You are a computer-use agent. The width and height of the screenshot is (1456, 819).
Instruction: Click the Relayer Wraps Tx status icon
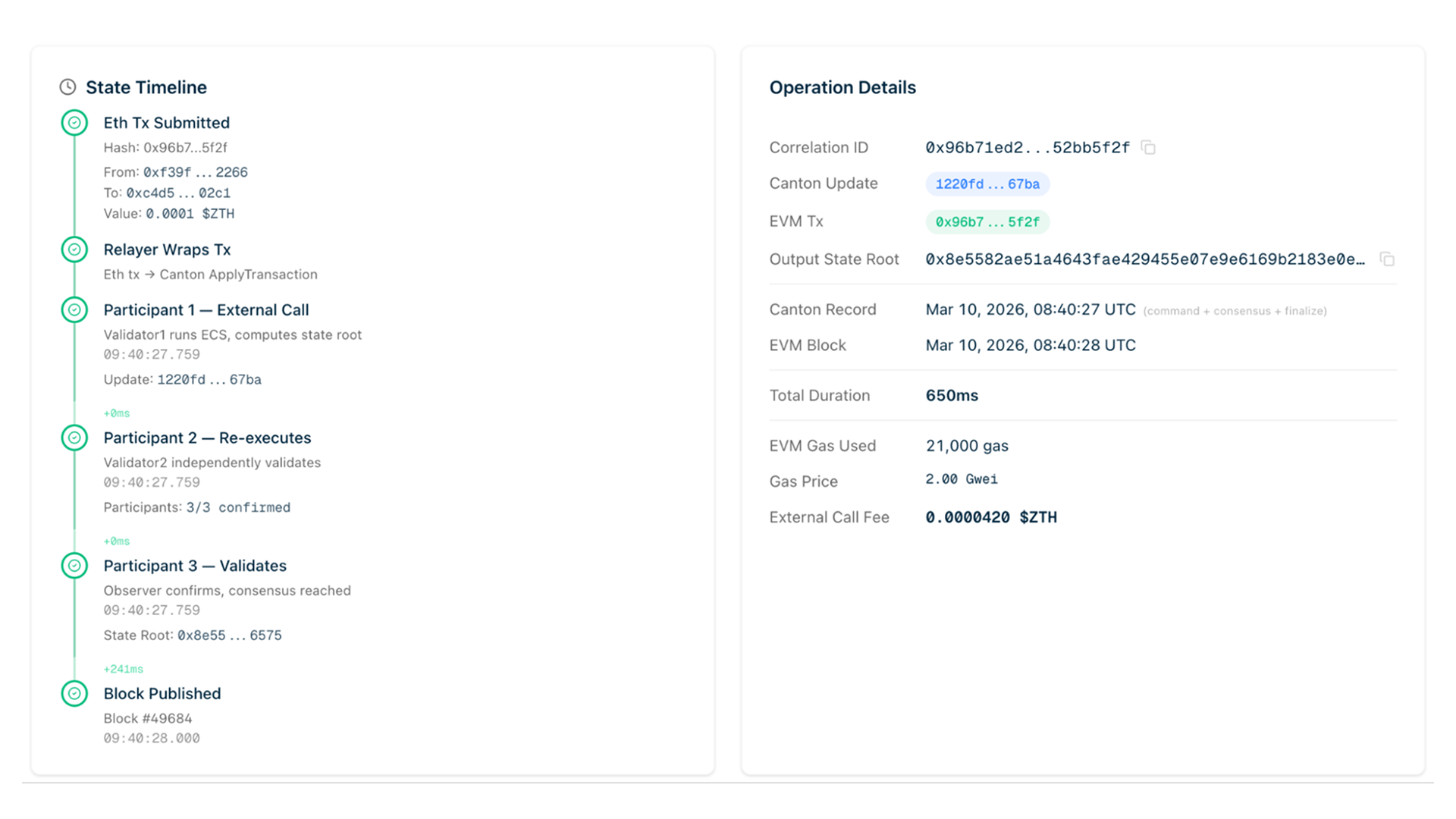[74, 249]
